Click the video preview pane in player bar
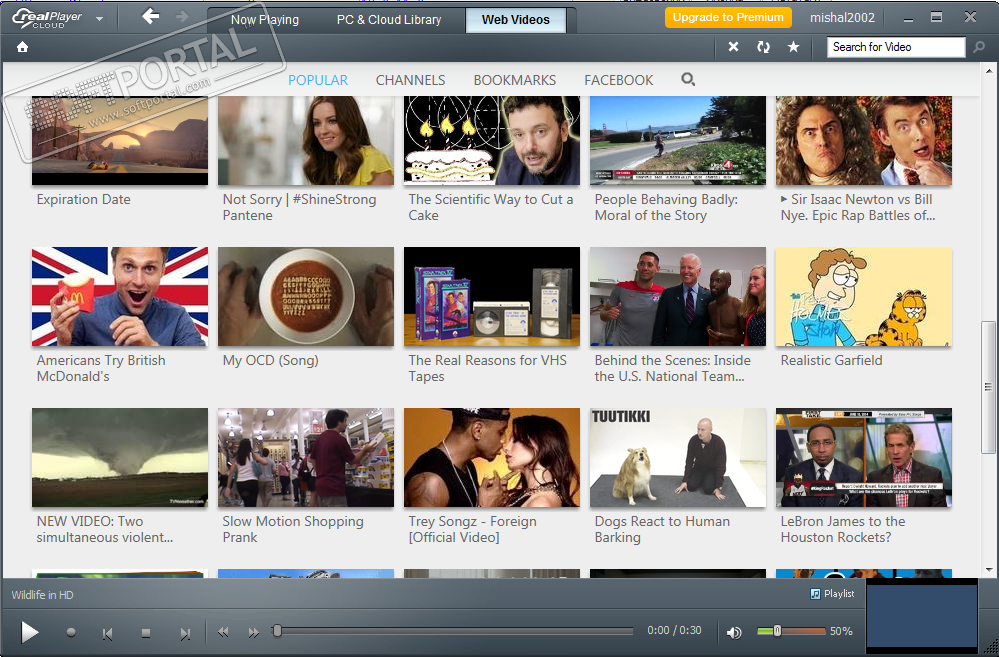This screenshot has width=999, height=657. click(x=922, y=616)
